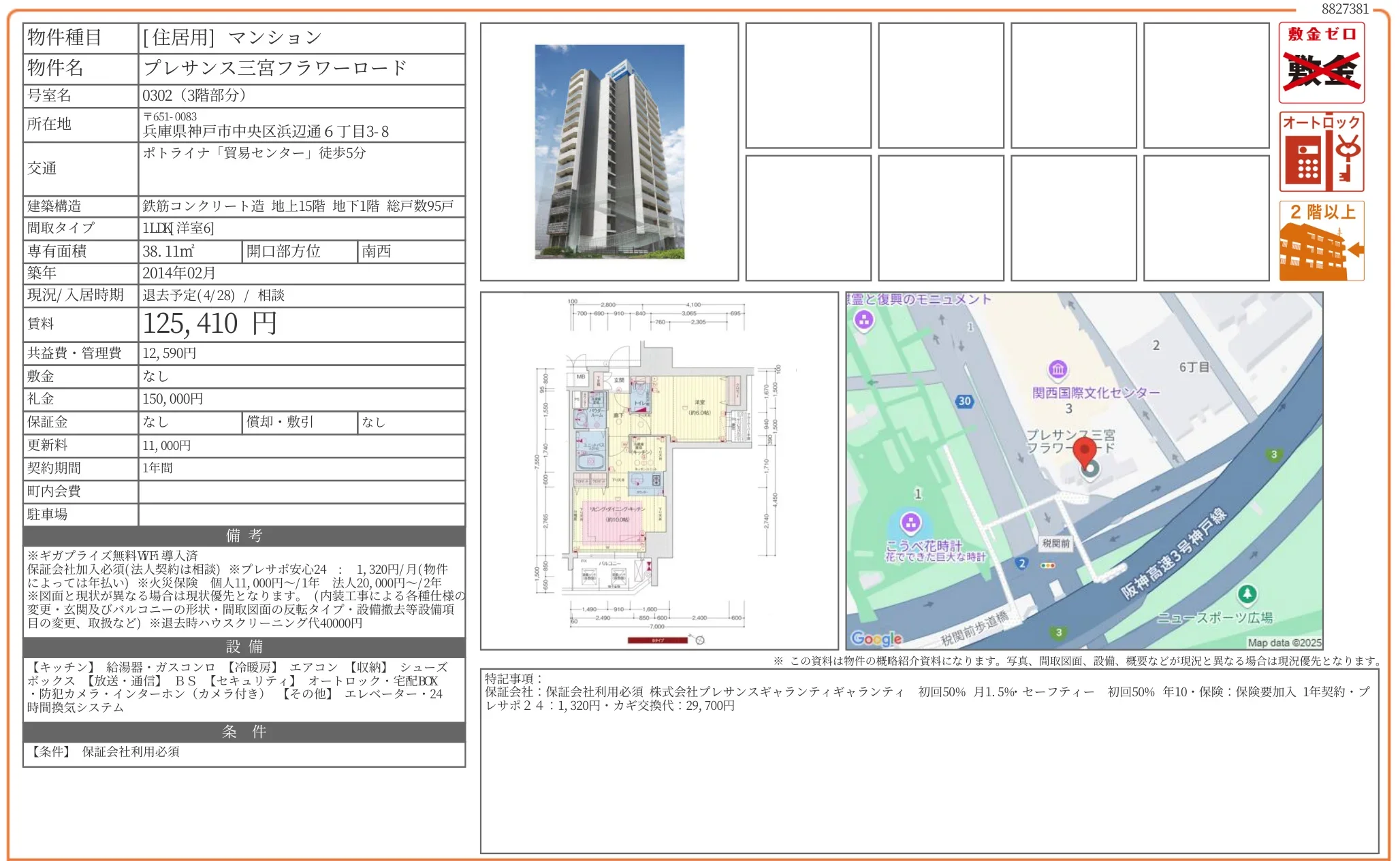Screen dimensions: 1400x861
Task: Click the Google logo on the map
Action: click(x=876, y=638)
